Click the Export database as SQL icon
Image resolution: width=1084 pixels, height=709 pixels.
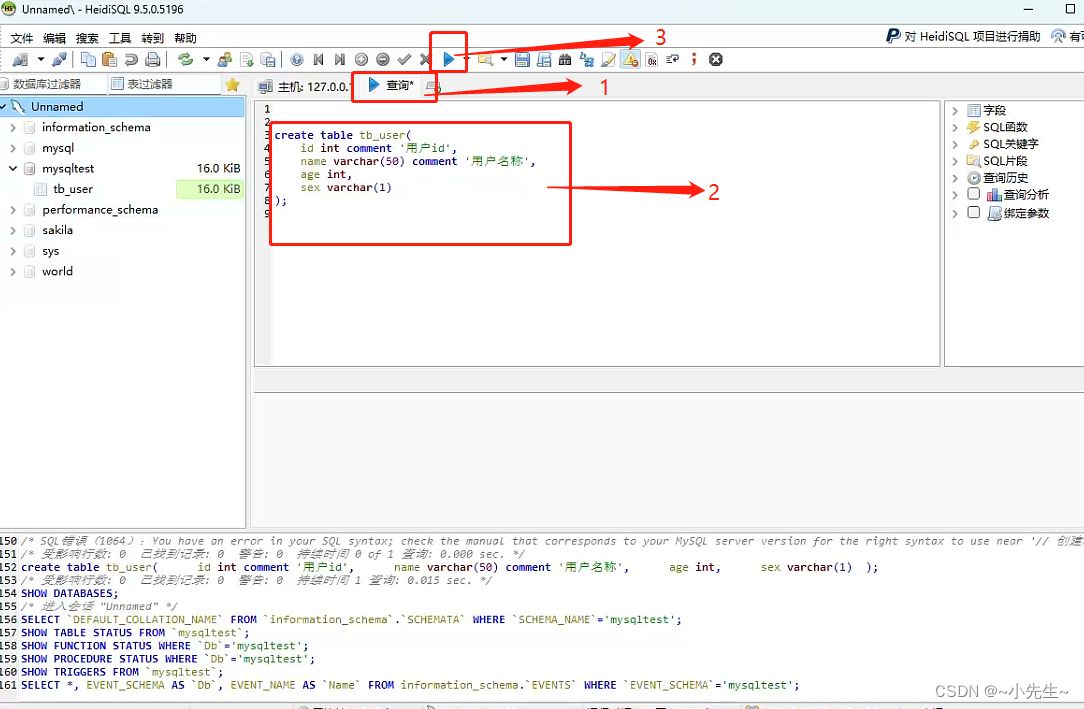click(268, 60)
